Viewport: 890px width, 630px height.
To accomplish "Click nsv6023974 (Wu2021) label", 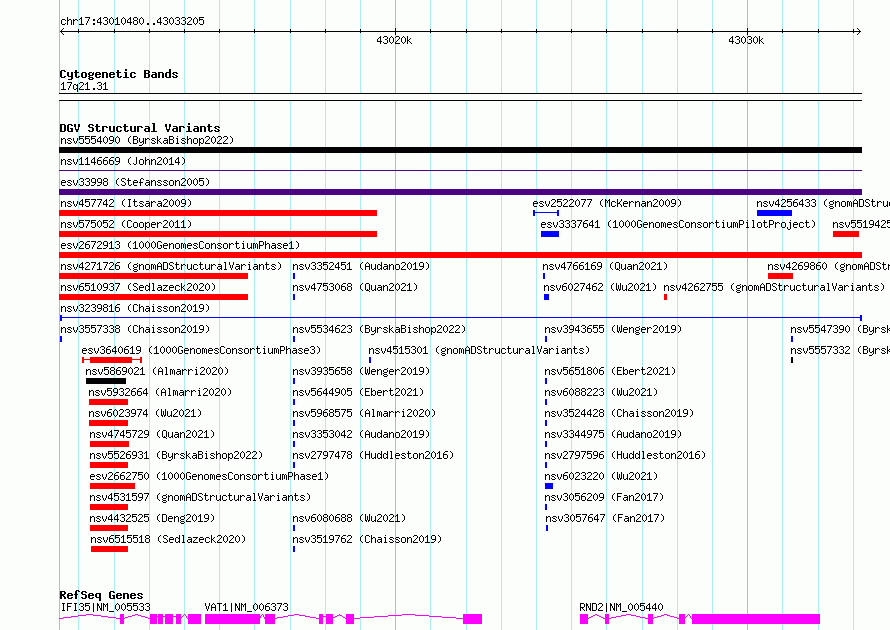I will click(145, 413).
